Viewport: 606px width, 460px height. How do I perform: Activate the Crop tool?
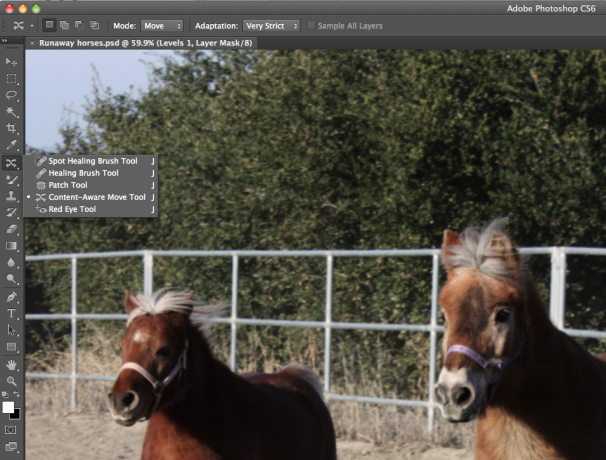coord(12,129)
